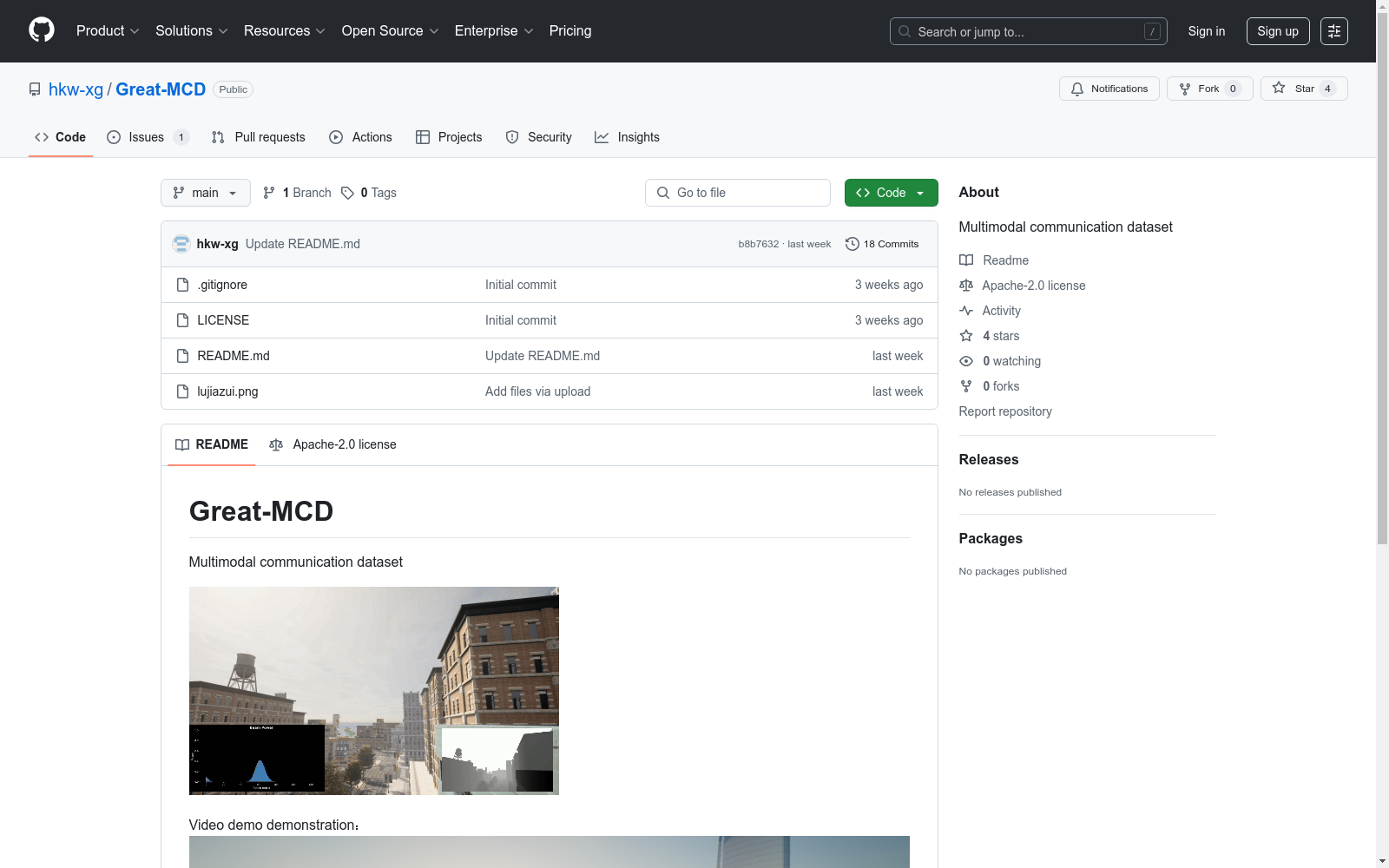Click the Fork icon

pos(1185,89)
